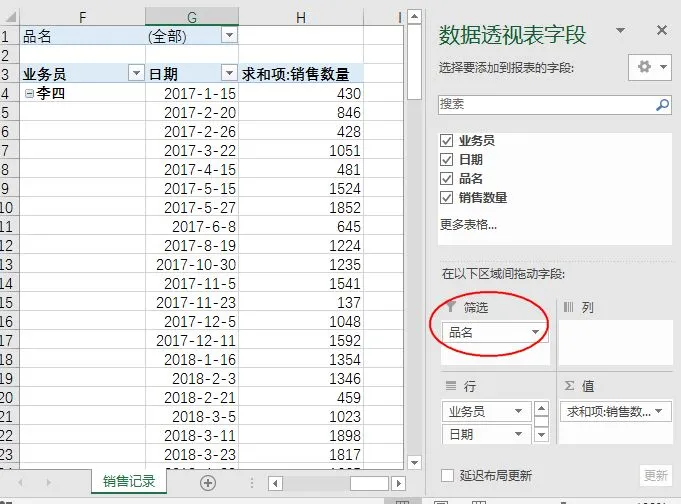
Task: Click the vertical scrollbar down arrow
Action: pyautogui.click(x=414, y=462)
